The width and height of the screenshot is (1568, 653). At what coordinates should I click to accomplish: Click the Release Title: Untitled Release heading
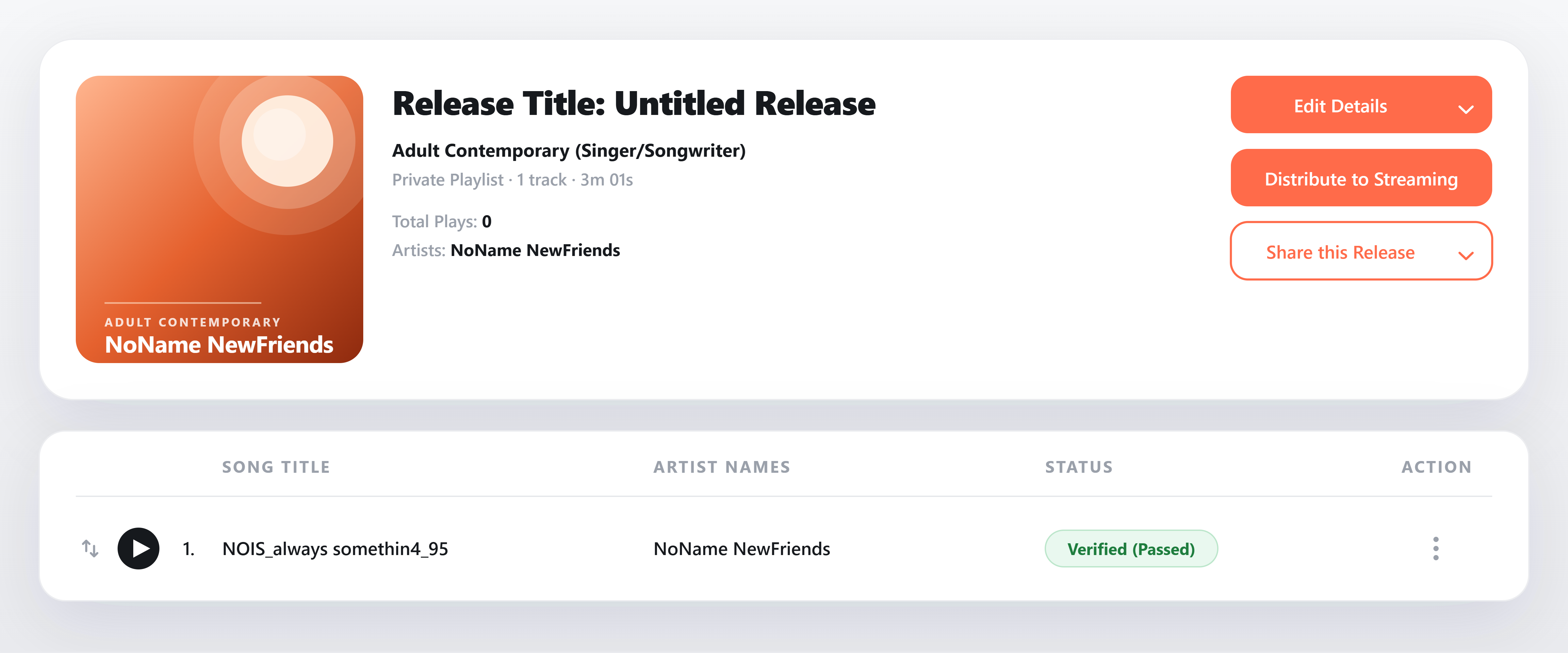pos(634,104)
